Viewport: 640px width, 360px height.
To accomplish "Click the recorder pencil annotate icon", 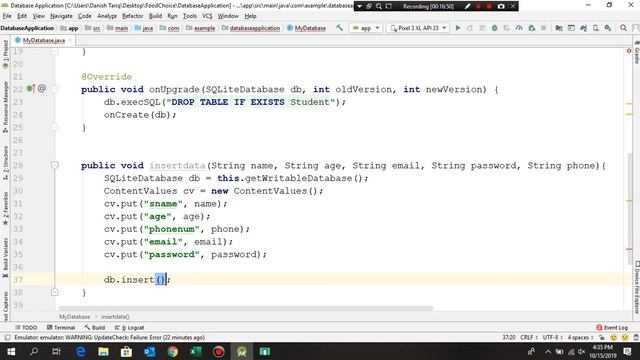I will pos(467,6).
